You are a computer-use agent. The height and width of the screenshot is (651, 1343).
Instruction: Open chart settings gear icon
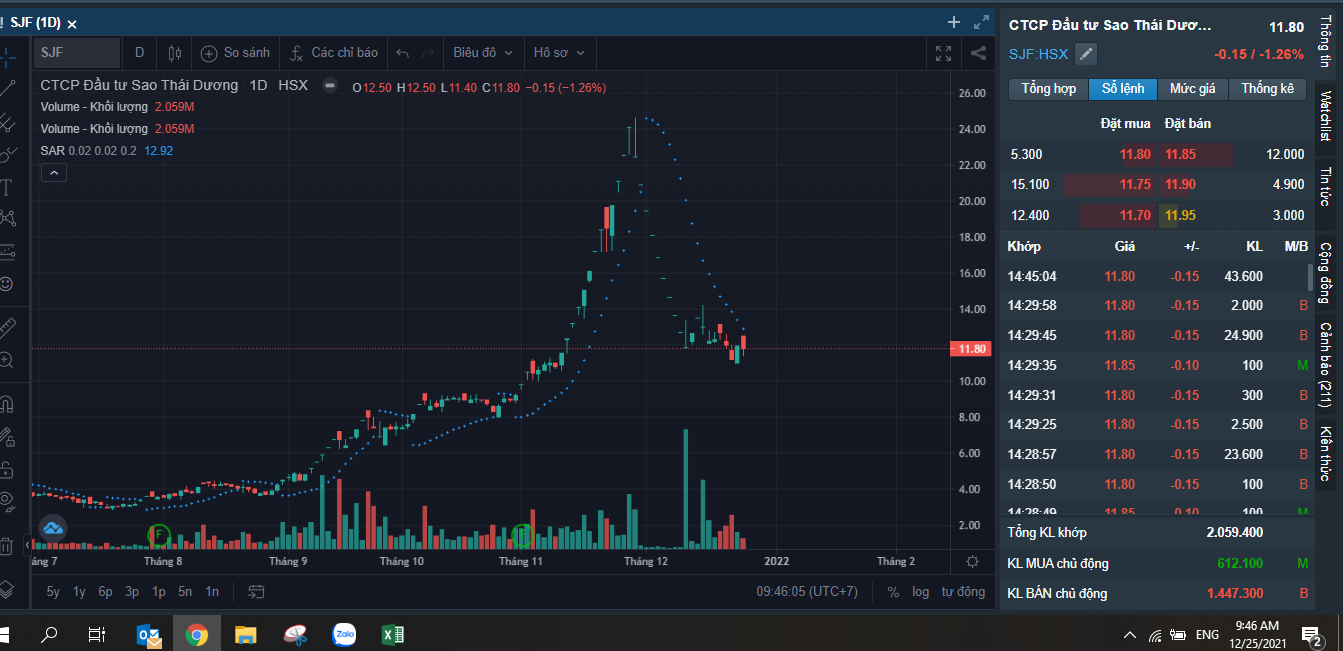click(x=972, y=562)
